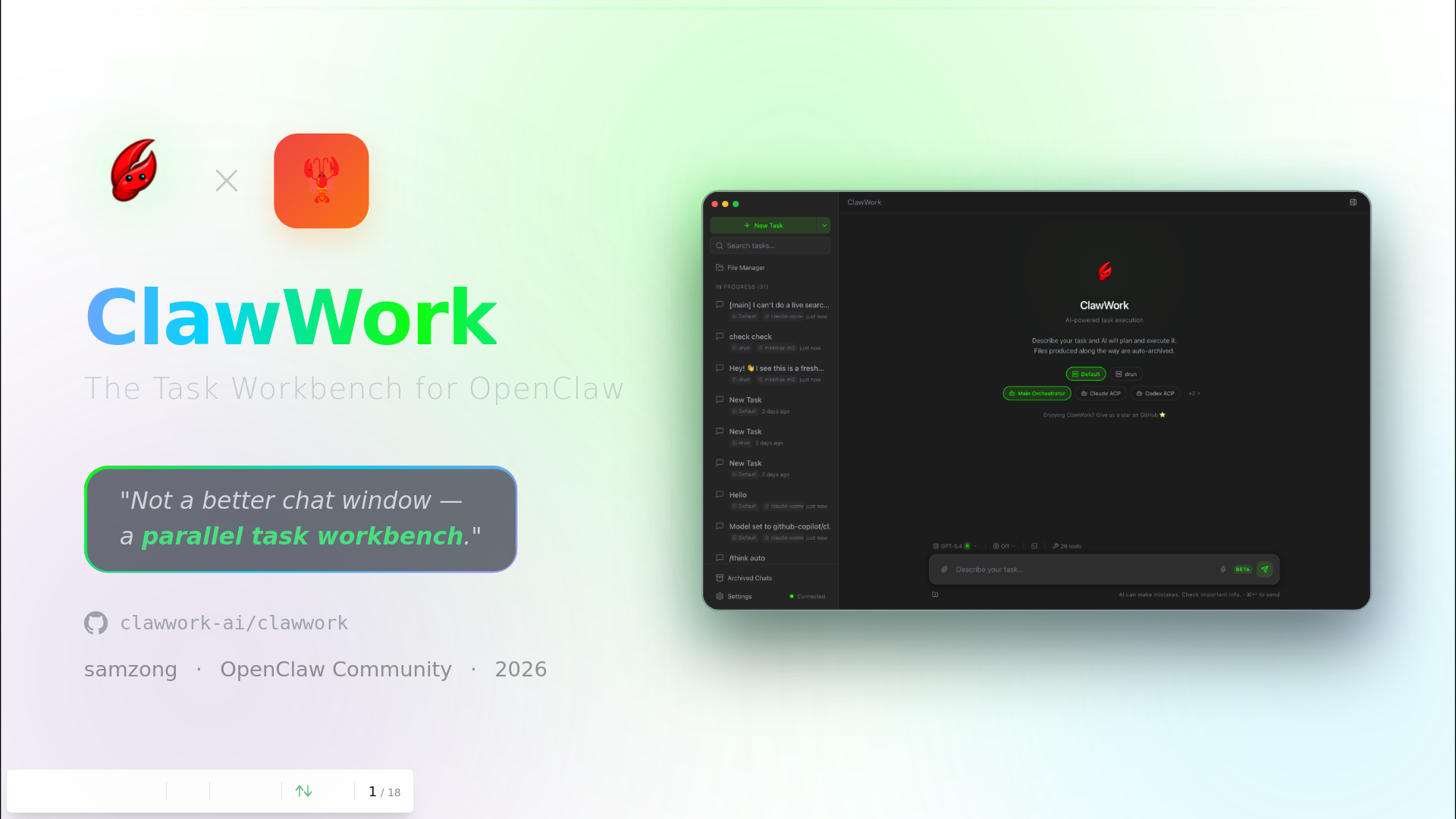Open the New Task row tagged drun

pos(772,437)
